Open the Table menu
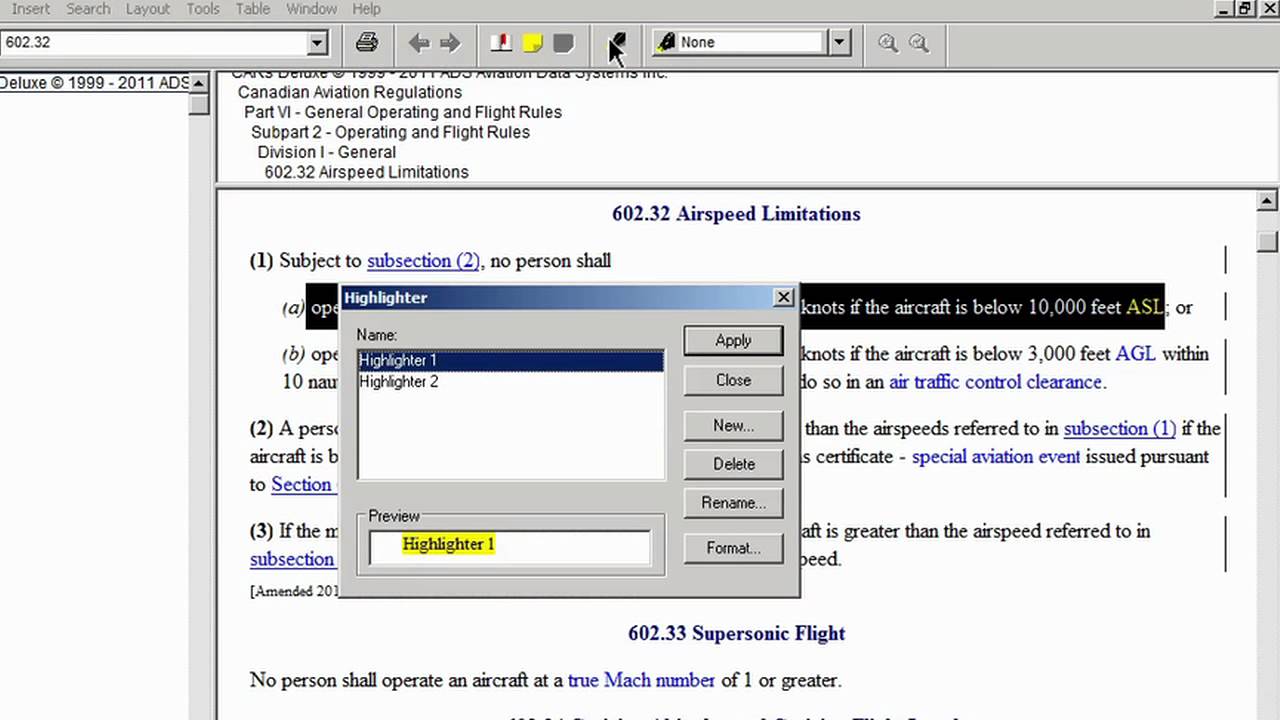This screenshot has width=1280, height=720. tap(253, 9)
